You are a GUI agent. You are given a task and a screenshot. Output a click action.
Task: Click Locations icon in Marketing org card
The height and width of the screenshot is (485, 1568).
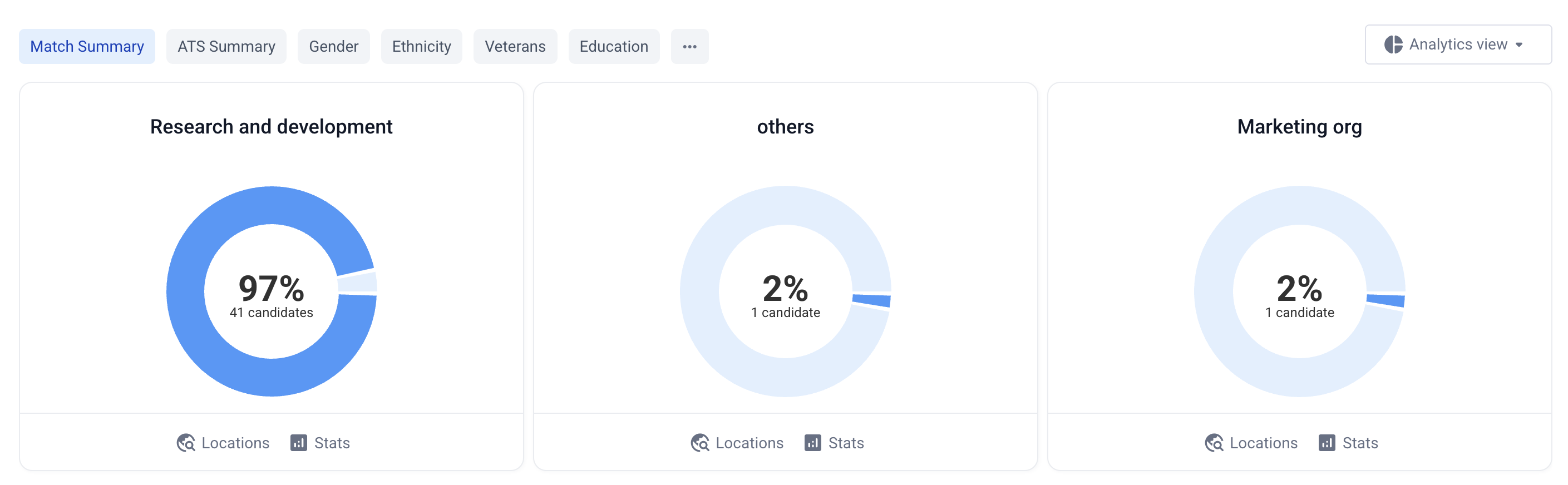pos(1214,442)
